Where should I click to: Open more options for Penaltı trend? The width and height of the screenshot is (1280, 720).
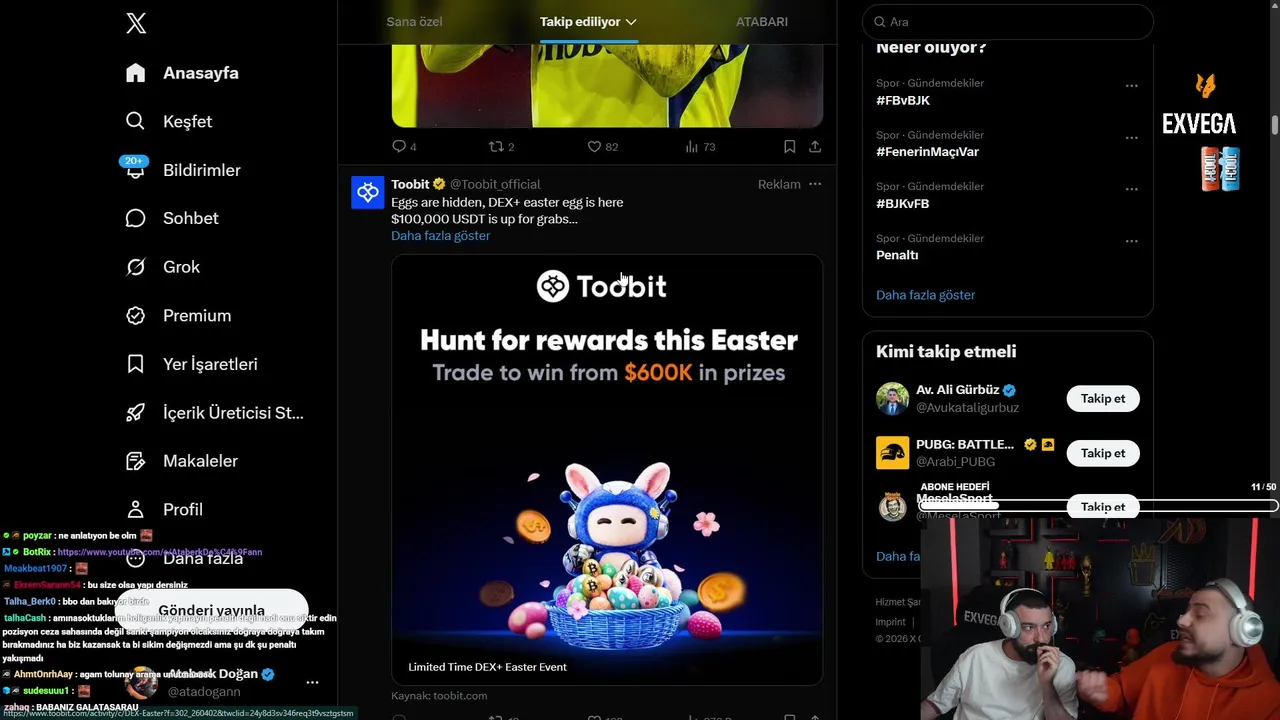click(1132, 241)
